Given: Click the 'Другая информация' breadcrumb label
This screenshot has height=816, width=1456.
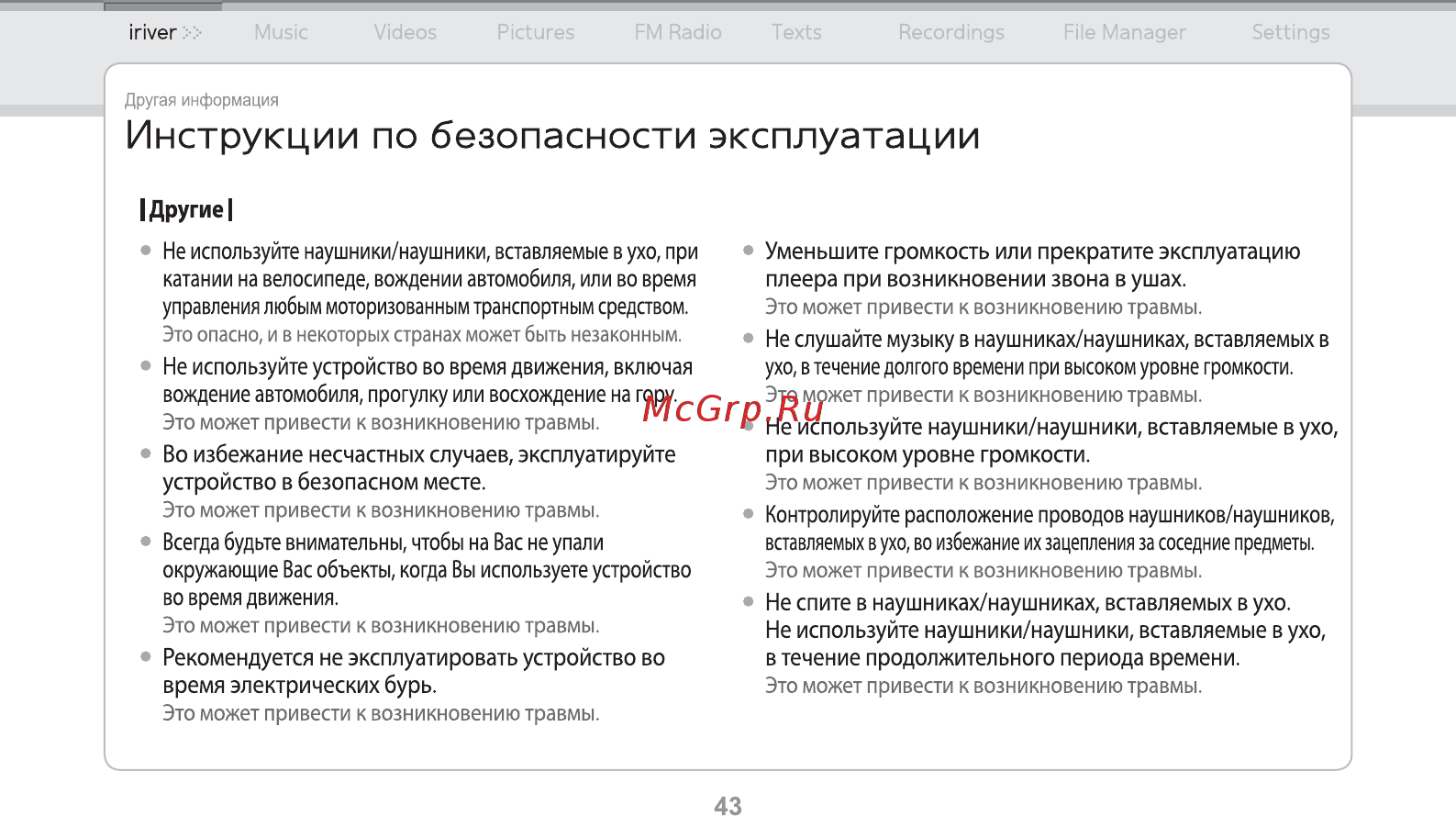Looking at the screenshot, I should [202, 100].
